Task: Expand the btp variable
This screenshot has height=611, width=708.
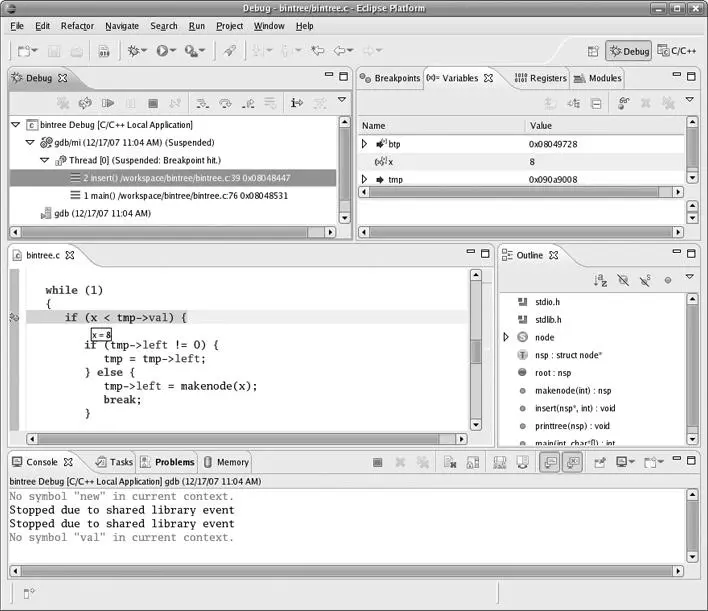Action: 365,144
